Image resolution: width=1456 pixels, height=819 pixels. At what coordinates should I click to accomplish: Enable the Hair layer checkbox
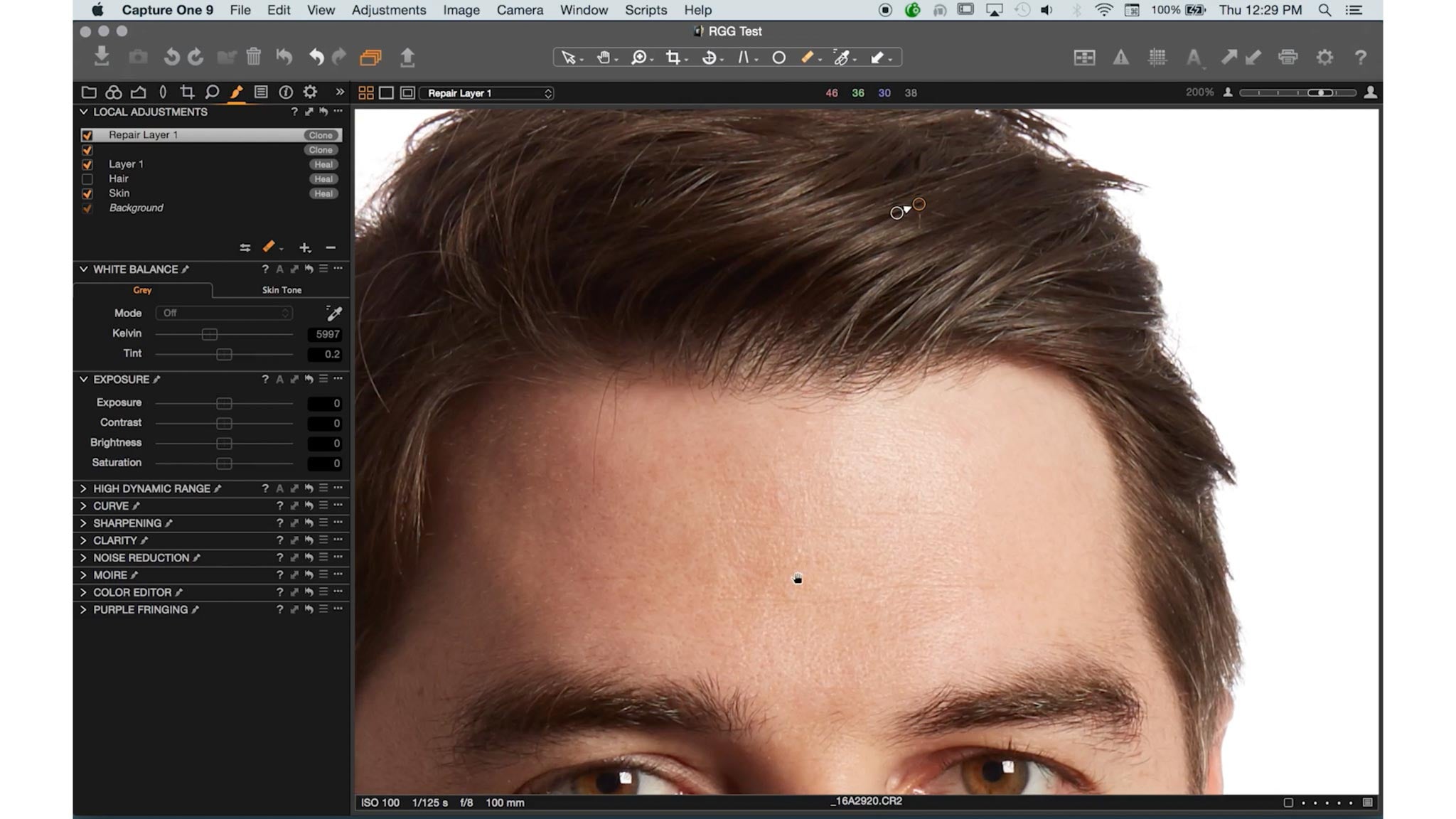[88, 179]
